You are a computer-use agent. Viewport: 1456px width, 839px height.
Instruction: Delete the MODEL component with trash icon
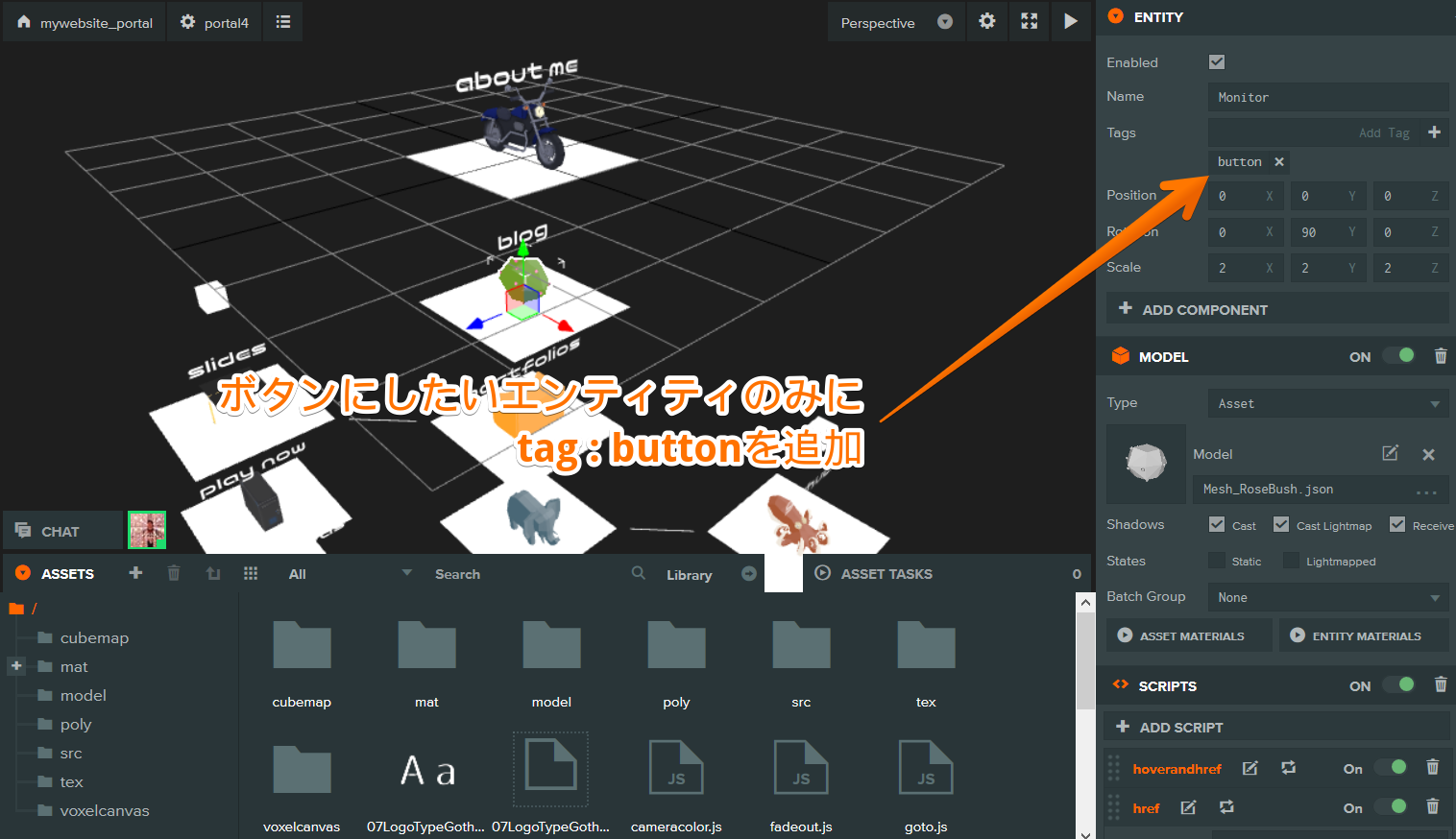pyautogui.click(x=1440, y=356)
